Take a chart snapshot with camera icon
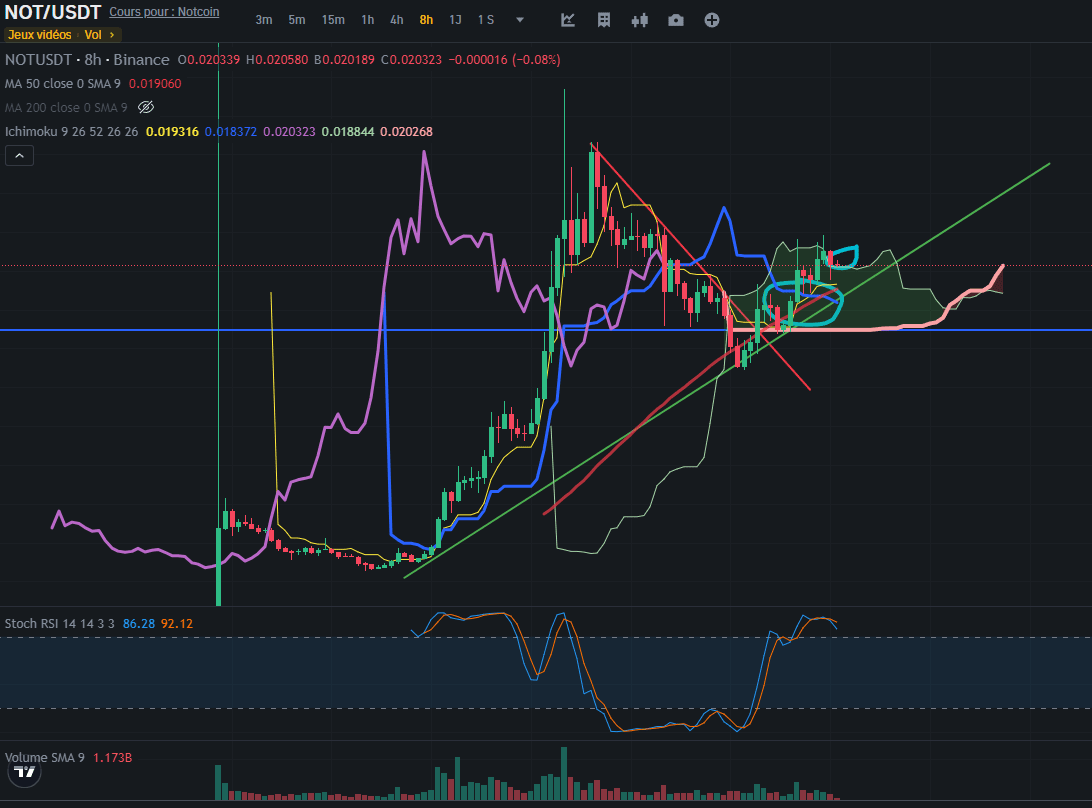1092x808 pixels. (676, 20)
